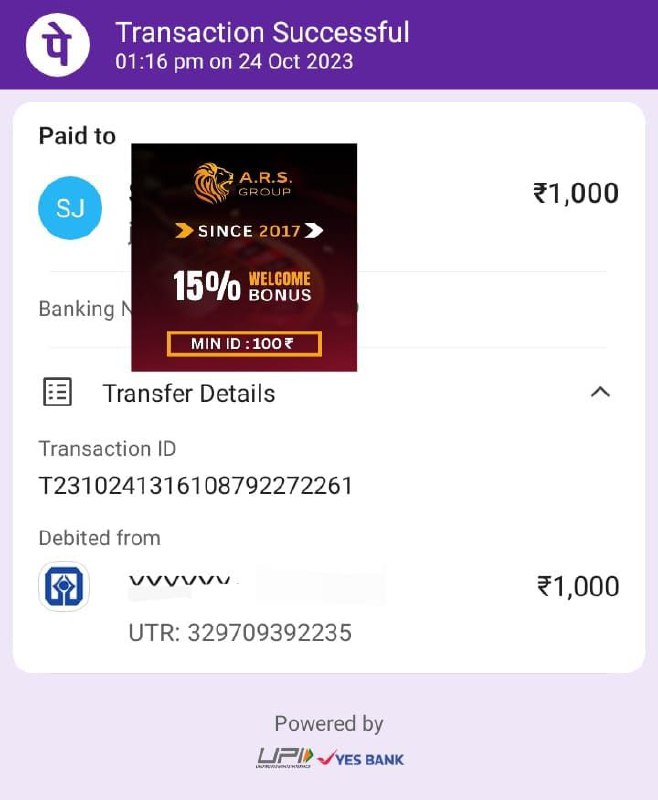Click the SJ recipient avatar
Image resolution: width=658 pixels, height=800 pixels.
coord(70,208)
